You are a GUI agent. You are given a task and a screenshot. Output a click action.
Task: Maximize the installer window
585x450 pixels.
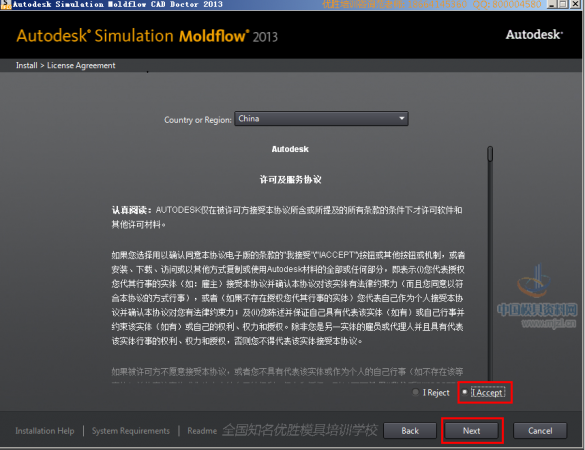563,4
